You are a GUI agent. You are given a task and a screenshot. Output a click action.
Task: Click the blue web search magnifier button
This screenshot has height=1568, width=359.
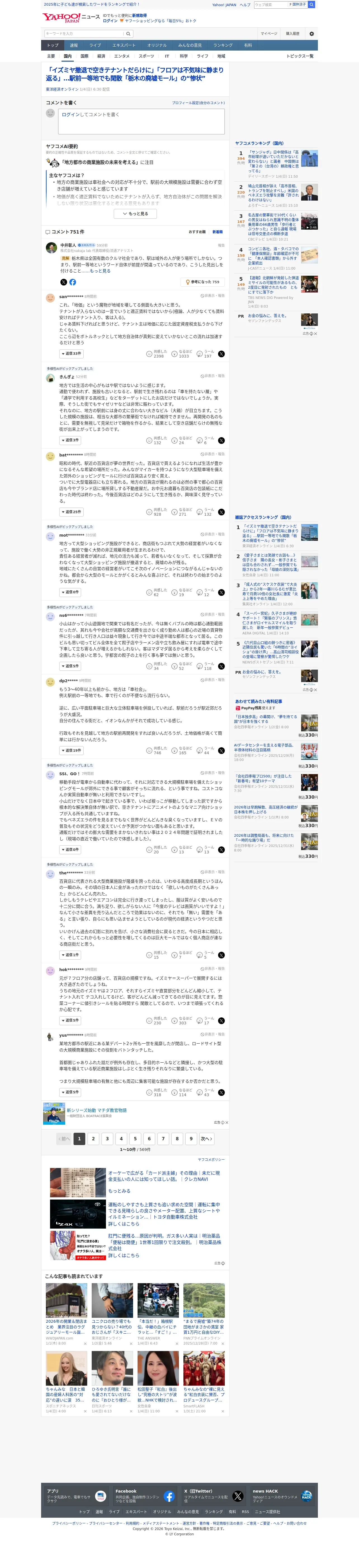(311, 4)
